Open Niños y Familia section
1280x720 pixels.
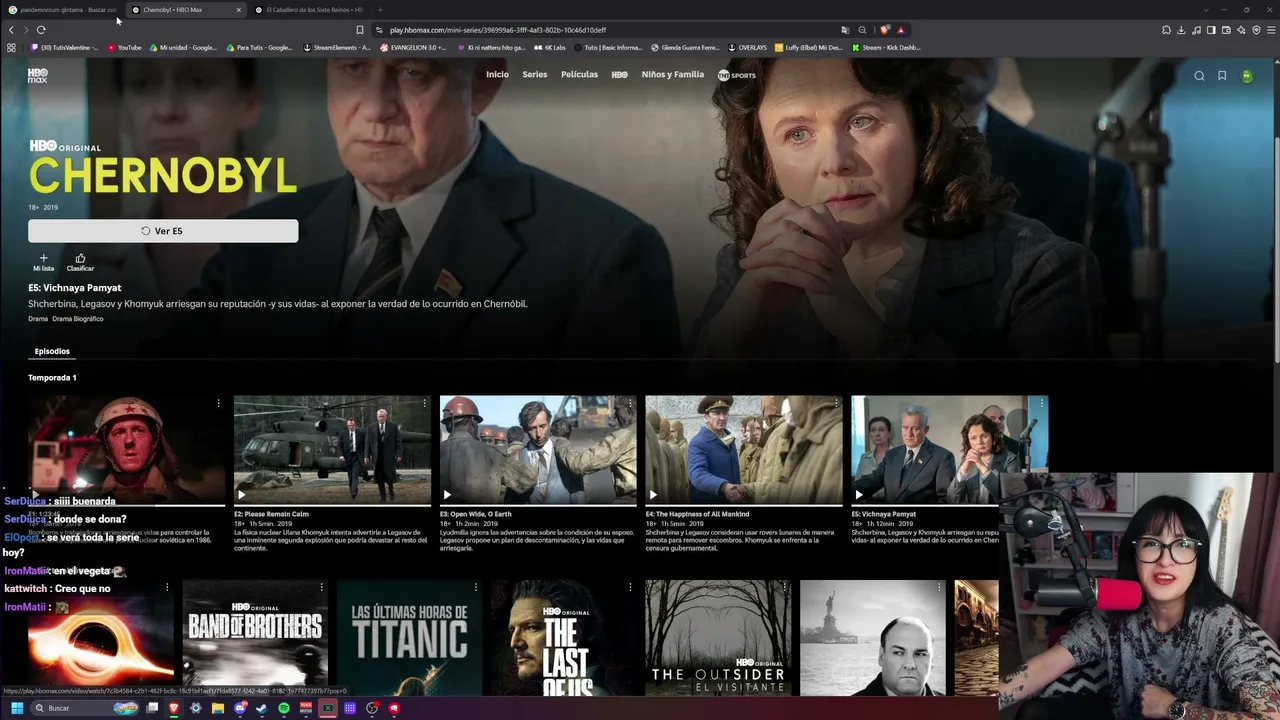pyautogui.click(x=673, y=75)
